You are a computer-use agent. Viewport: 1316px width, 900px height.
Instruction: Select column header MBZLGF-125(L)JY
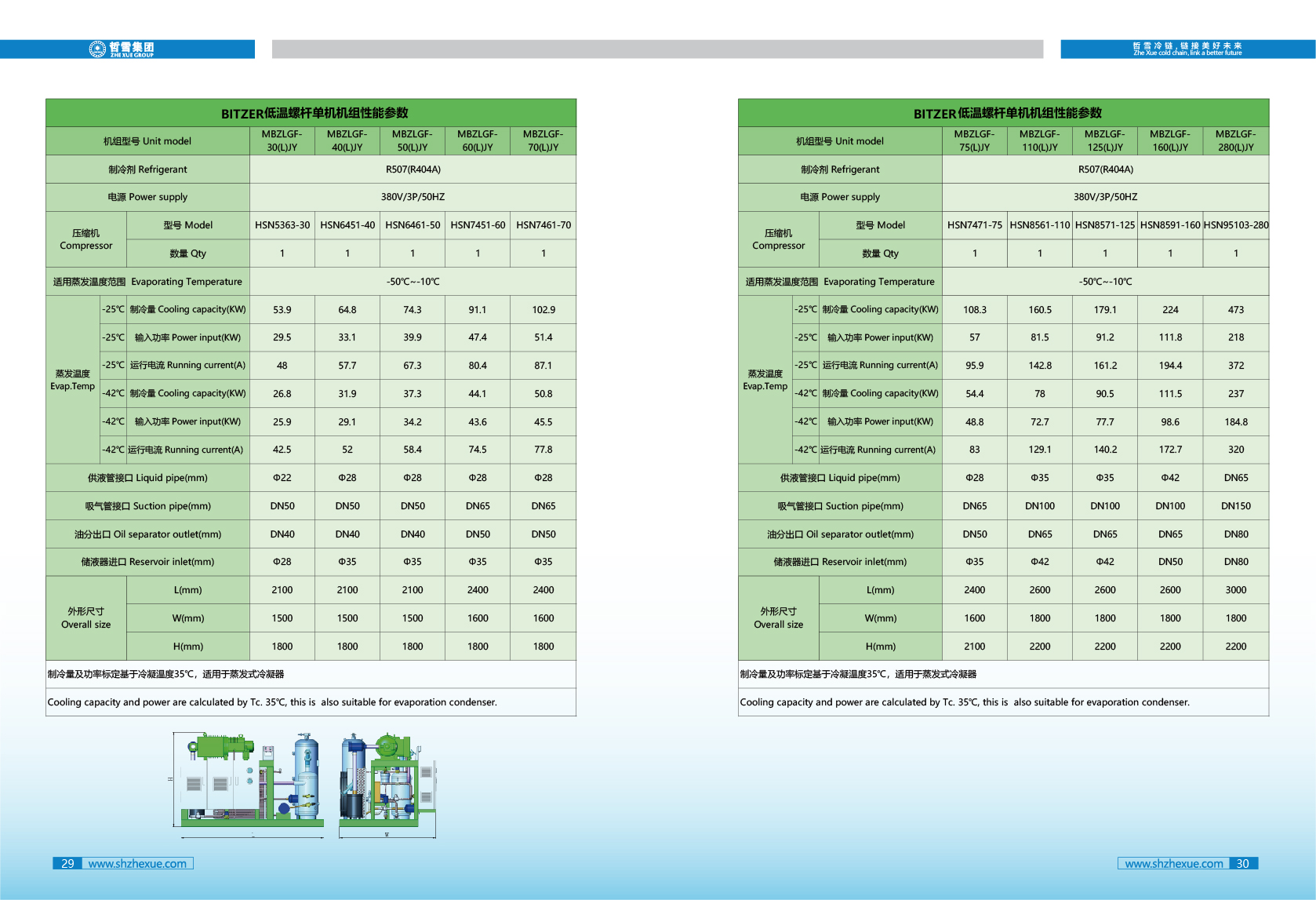[1105, 140]
